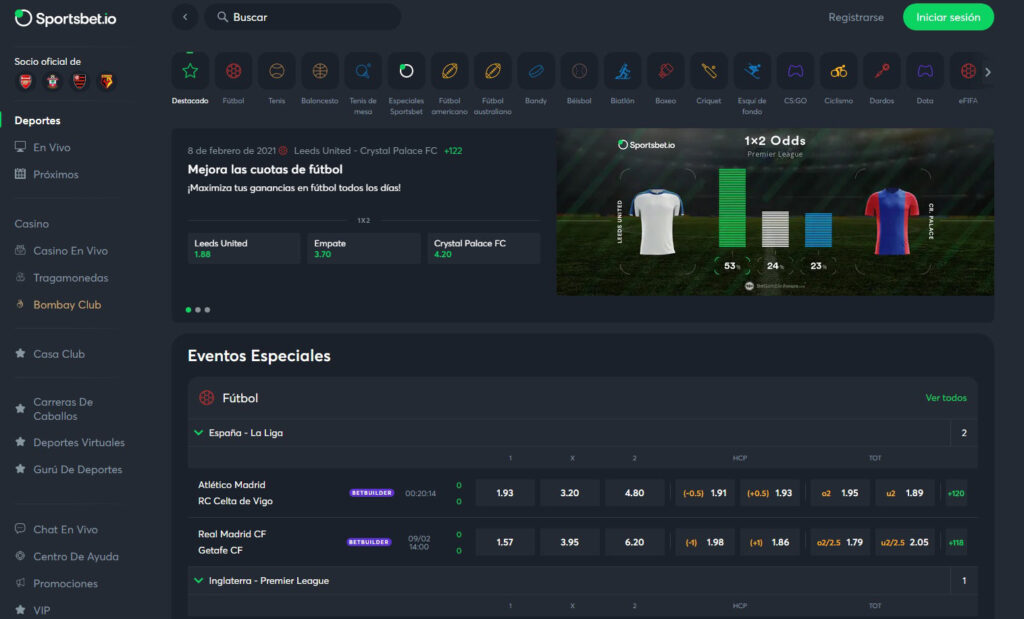
Task: Choose the Baloncesto sport icon
Action: click(320, 71)
